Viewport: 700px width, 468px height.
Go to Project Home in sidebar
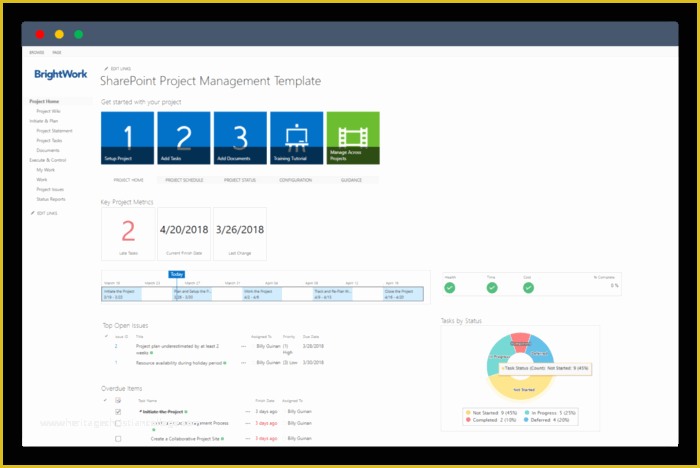click(44, 101)
